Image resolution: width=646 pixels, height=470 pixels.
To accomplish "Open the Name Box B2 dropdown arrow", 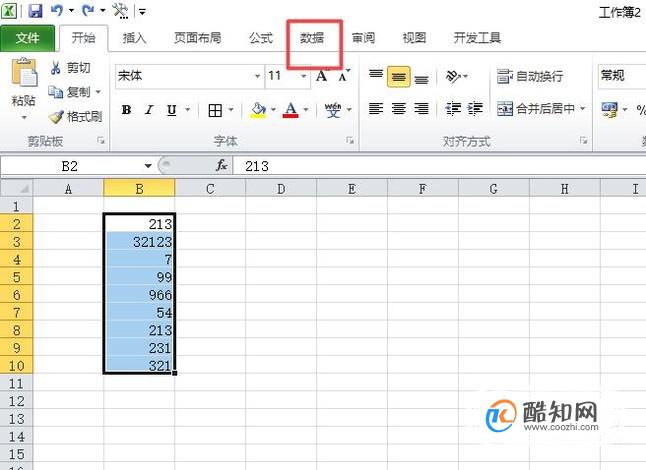I will click(x=148, y=166).
